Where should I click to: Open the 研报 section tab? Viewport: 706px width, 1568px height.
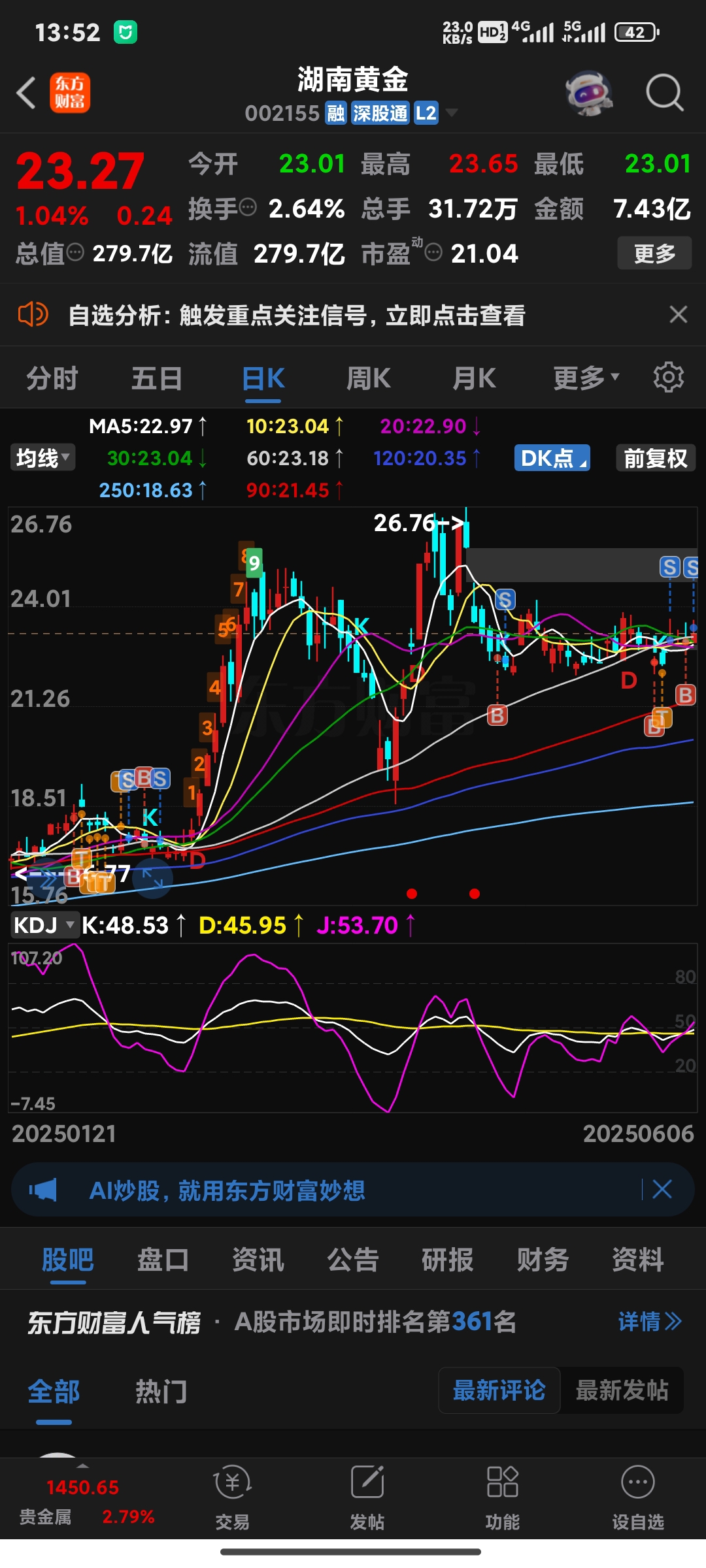coord(448,1260)
